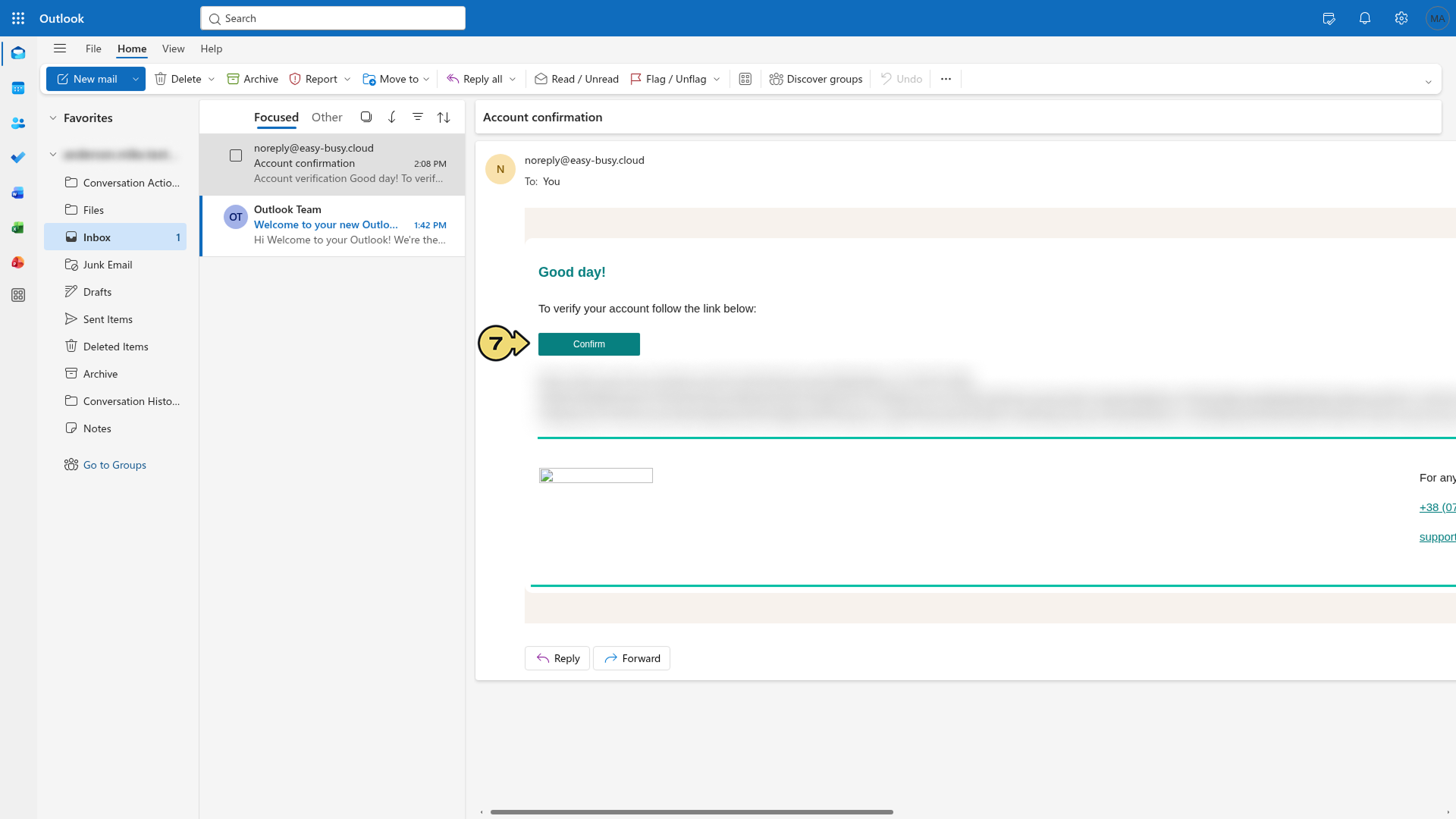Screen dimensions: 1456x819
Task: Expand the ribbon with right-side chevron
Action: pos(1428,82)
